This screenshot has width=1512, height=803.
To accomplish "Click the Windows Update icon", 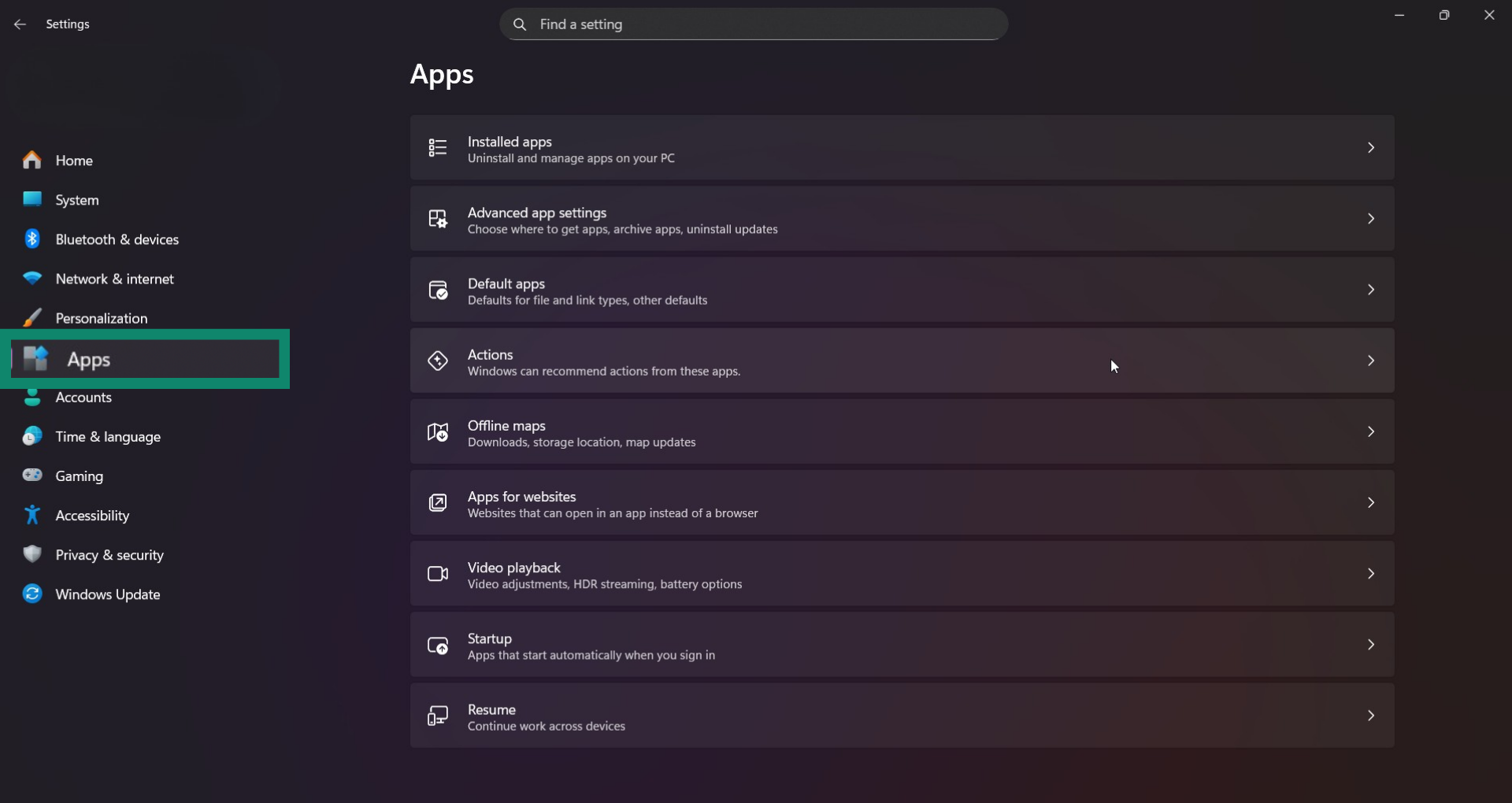I will click(31, 594).
